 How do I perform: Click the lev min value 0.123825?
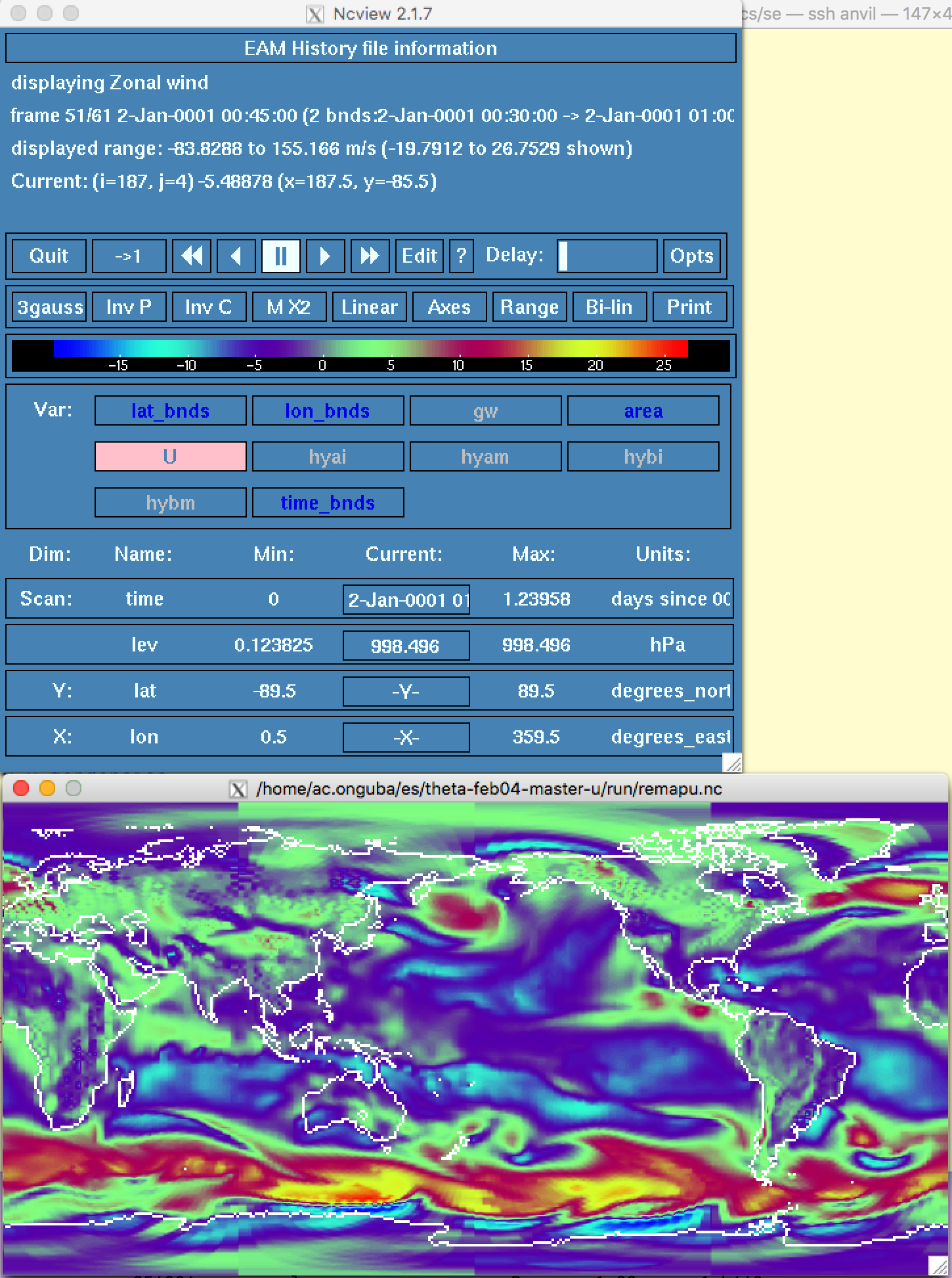tap(274, 645)
